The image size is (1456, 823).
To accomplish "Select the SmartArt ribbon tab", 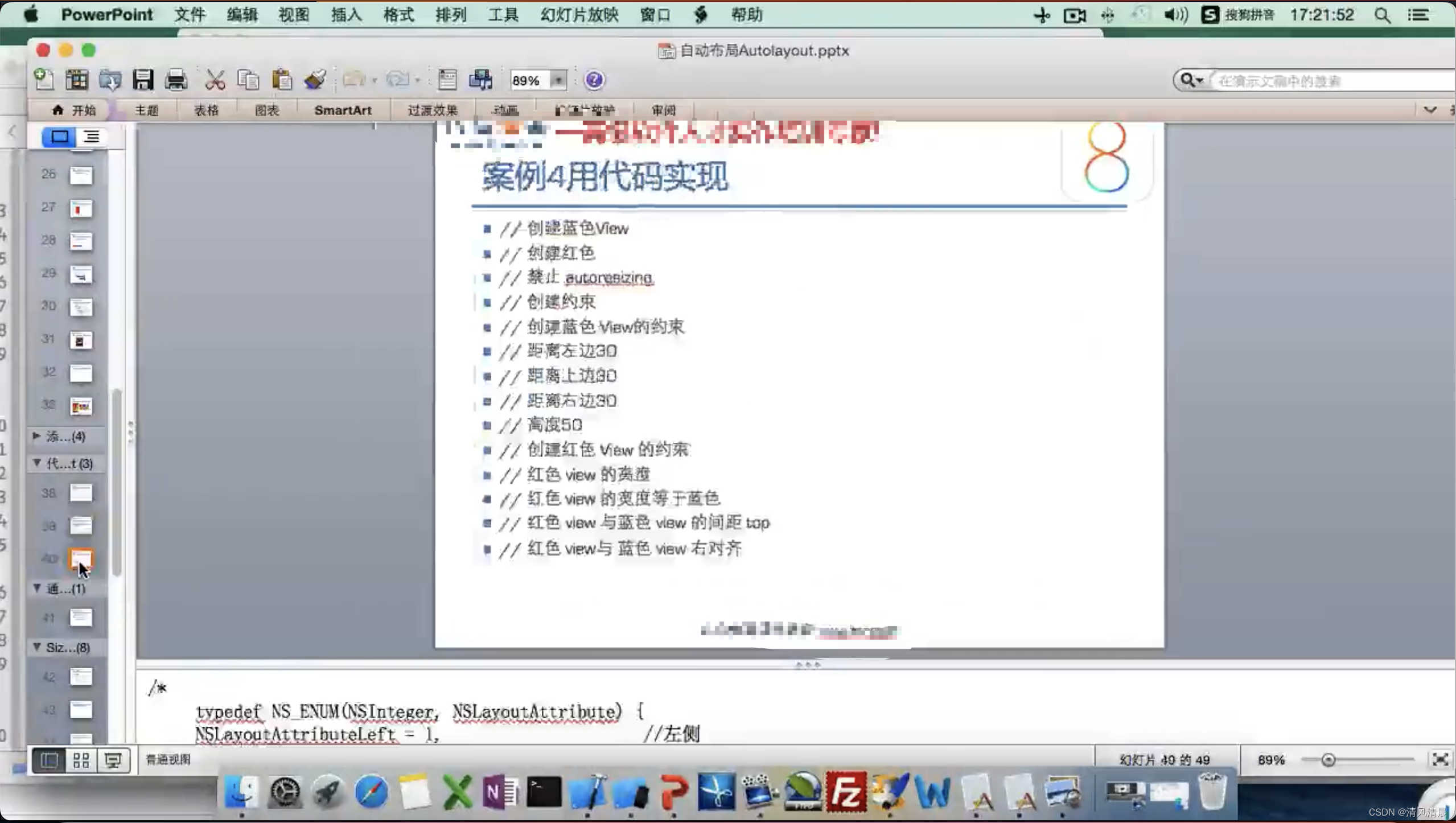I will tap(343, 110).
